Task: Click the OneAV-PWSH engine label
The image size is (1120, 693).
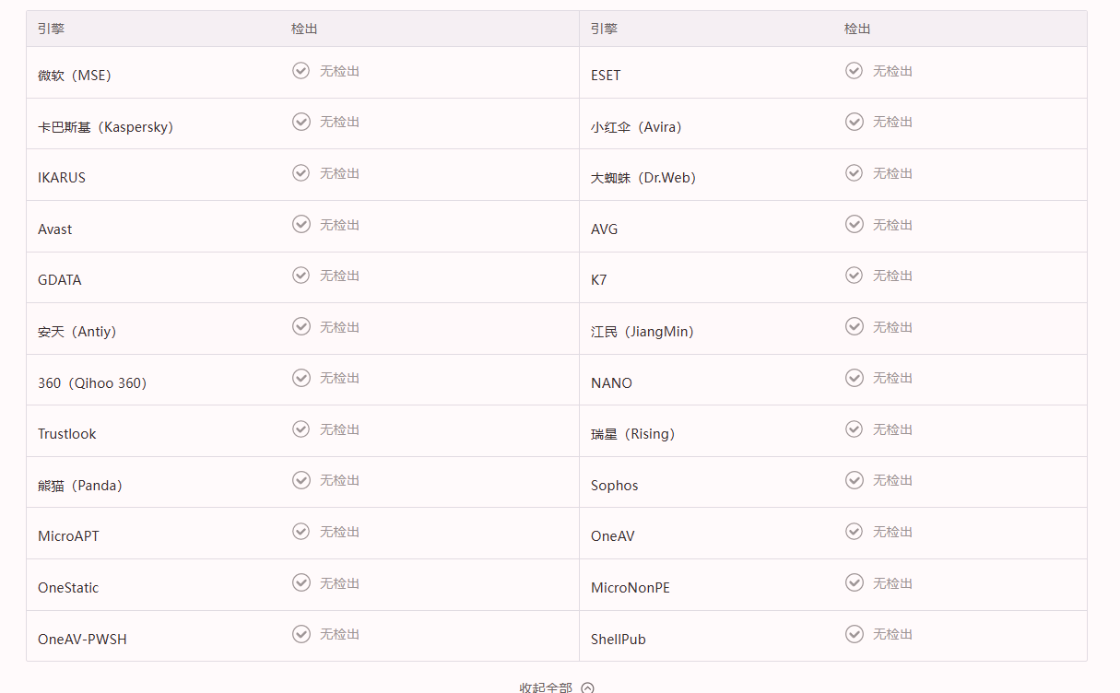Action: 82,639
